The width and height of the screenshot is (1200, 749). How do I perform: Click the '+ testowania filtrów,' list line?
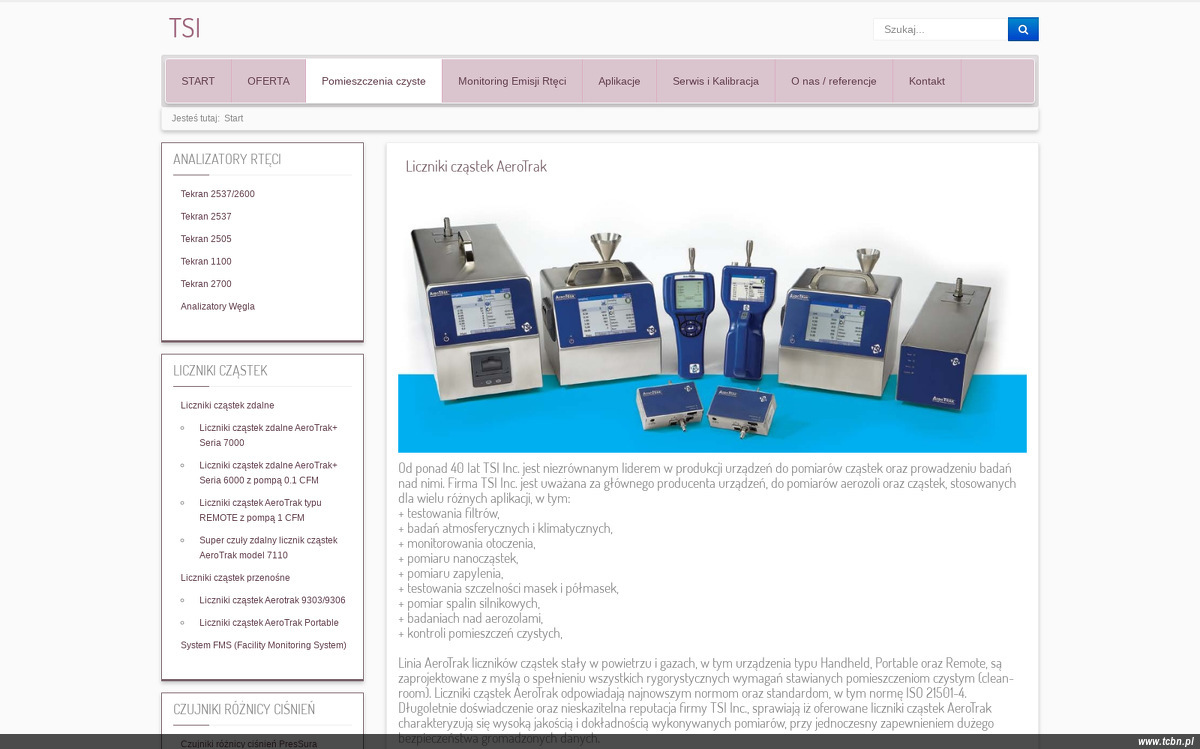(449, 513)
